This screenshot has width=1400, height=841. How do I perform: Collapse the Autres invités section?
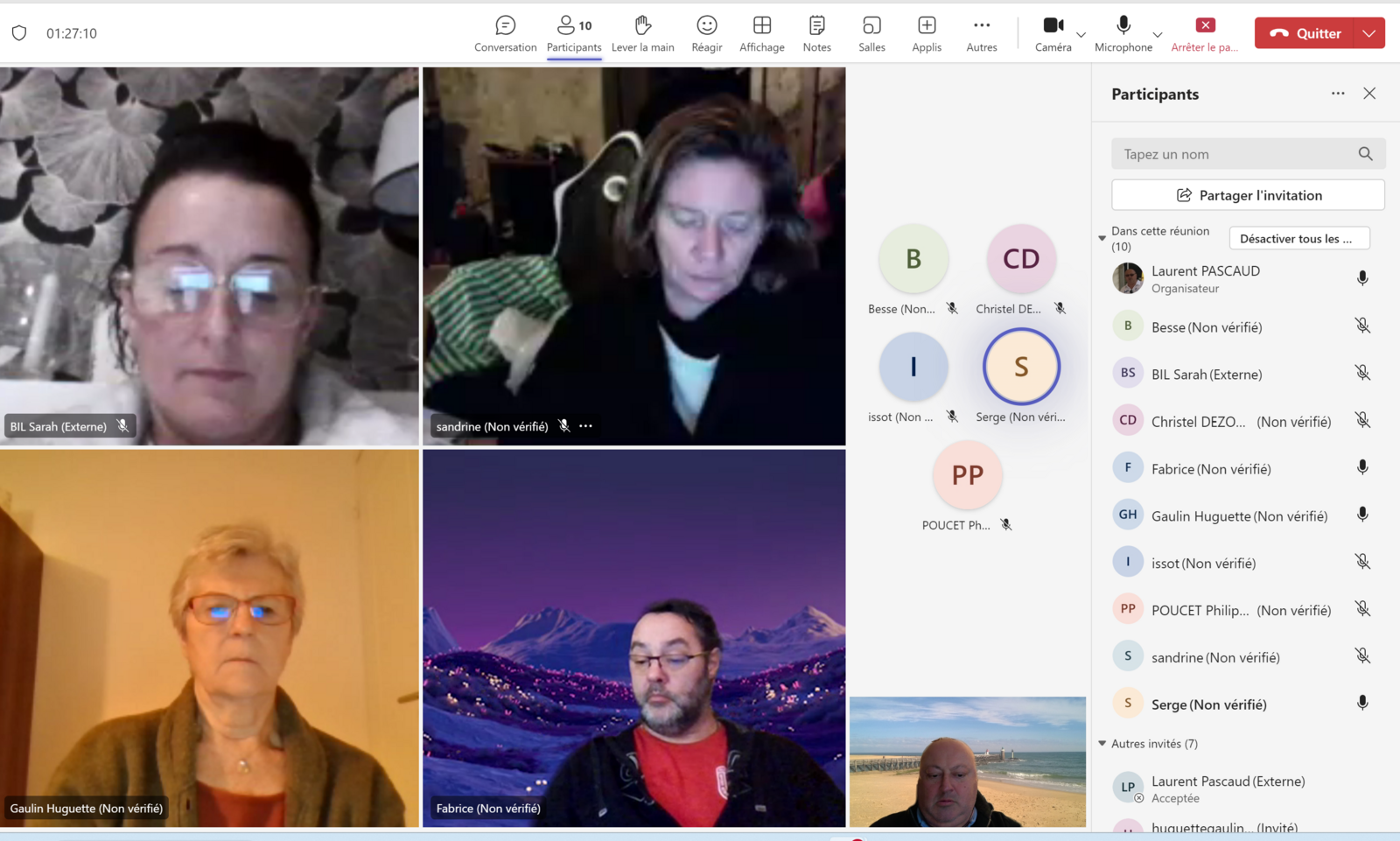click(1102, 744)
